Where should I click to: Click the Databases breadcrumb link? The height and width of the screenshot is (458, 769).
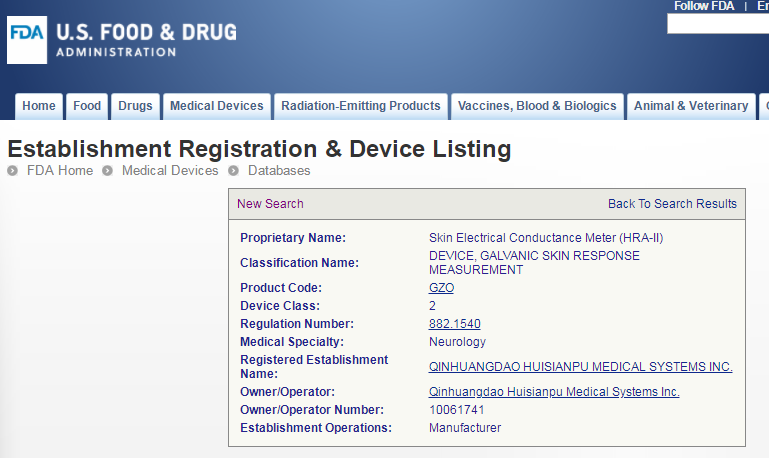click(279, 171)
